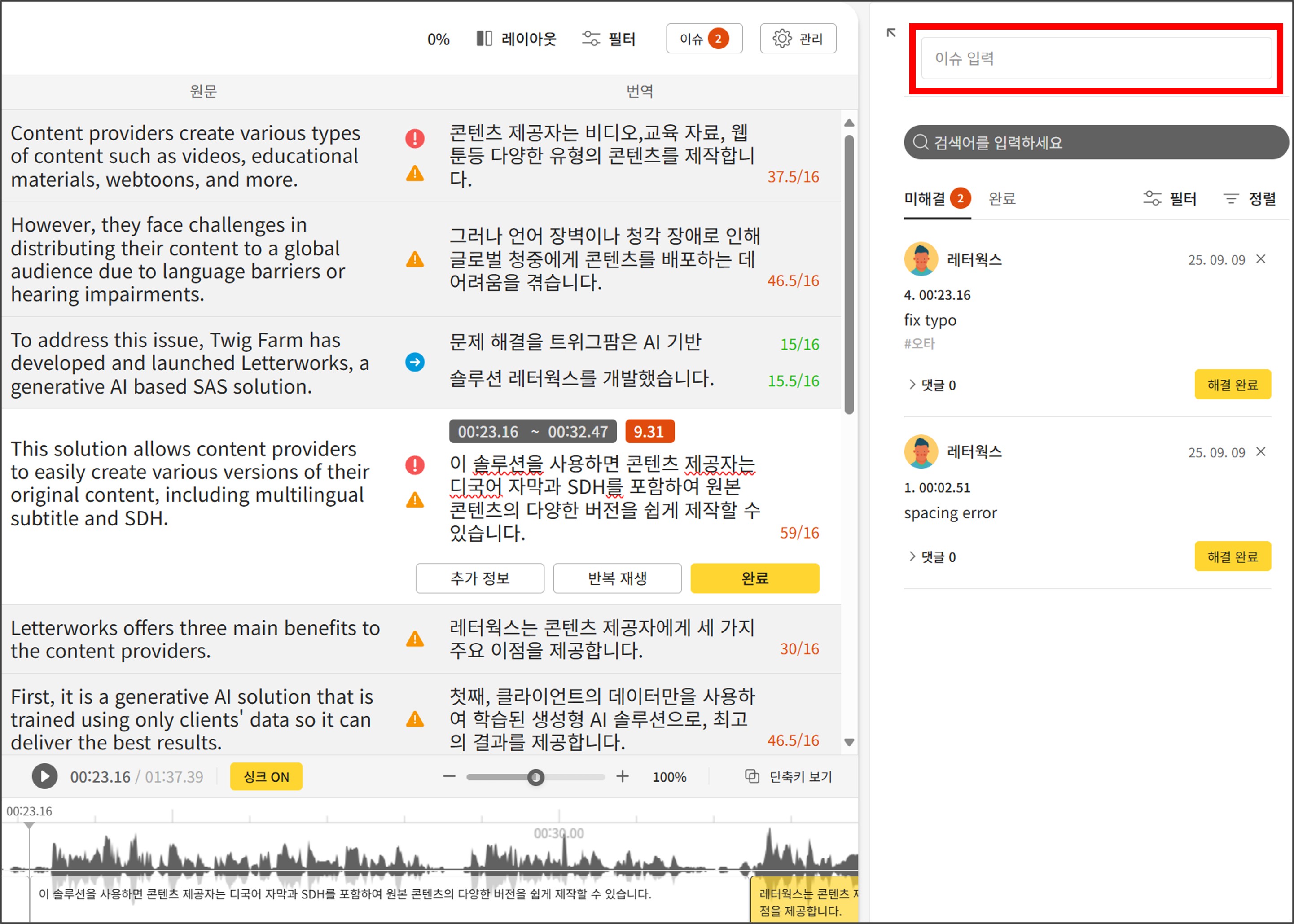This screenshot has width=1294, height=924.
Task: Click the play button in the audio controls
Action: pos(44,776)
